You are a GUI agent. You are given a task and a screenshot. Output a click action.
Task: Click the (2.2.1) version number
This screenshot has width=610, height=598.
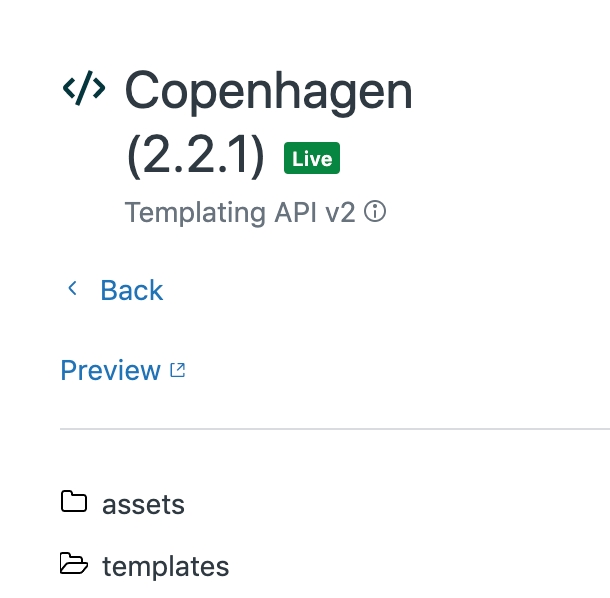tap(196, 157)
